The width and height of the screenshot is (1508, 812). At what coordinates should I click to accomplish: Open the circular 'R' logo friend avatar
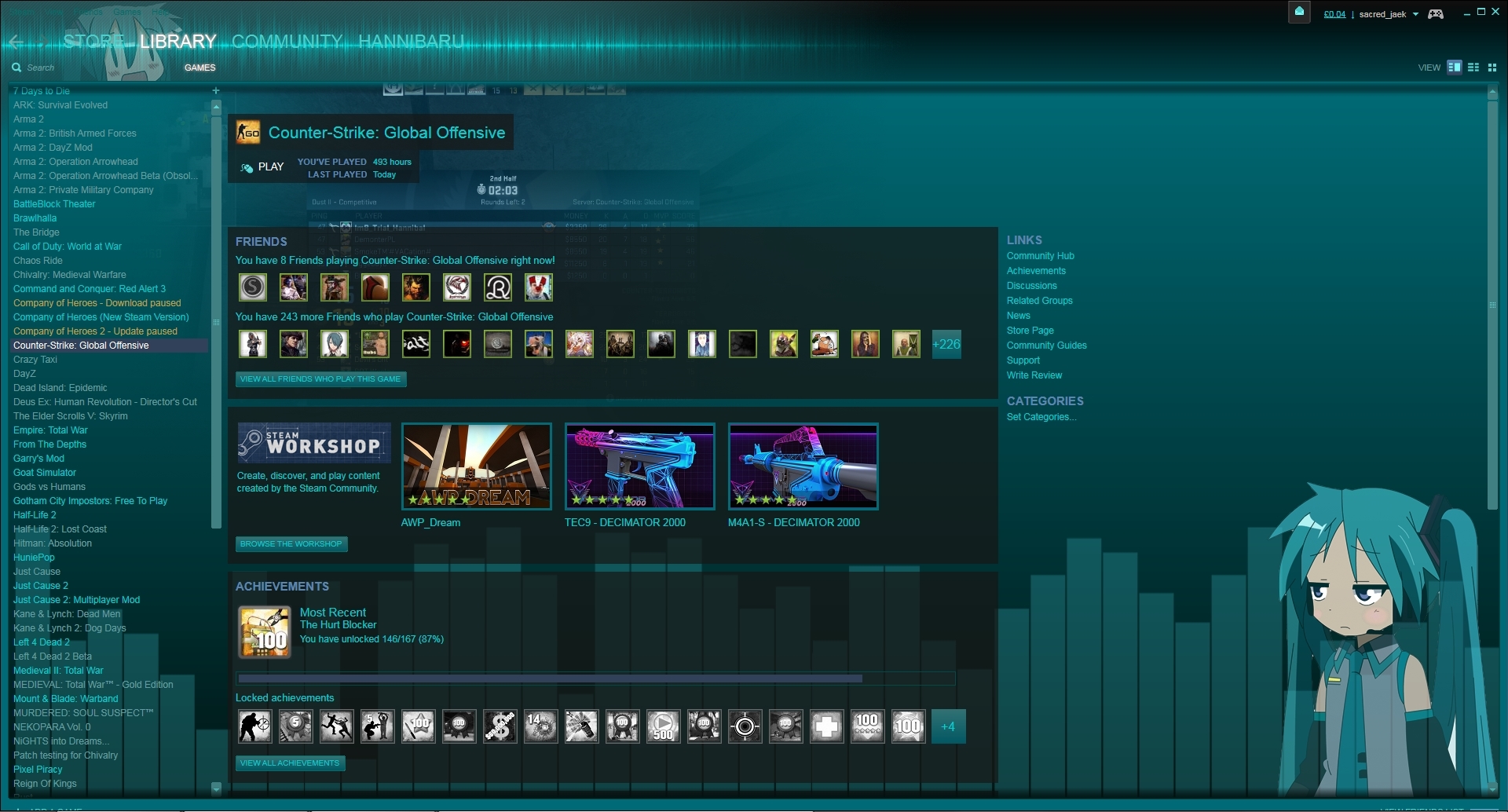498,287
